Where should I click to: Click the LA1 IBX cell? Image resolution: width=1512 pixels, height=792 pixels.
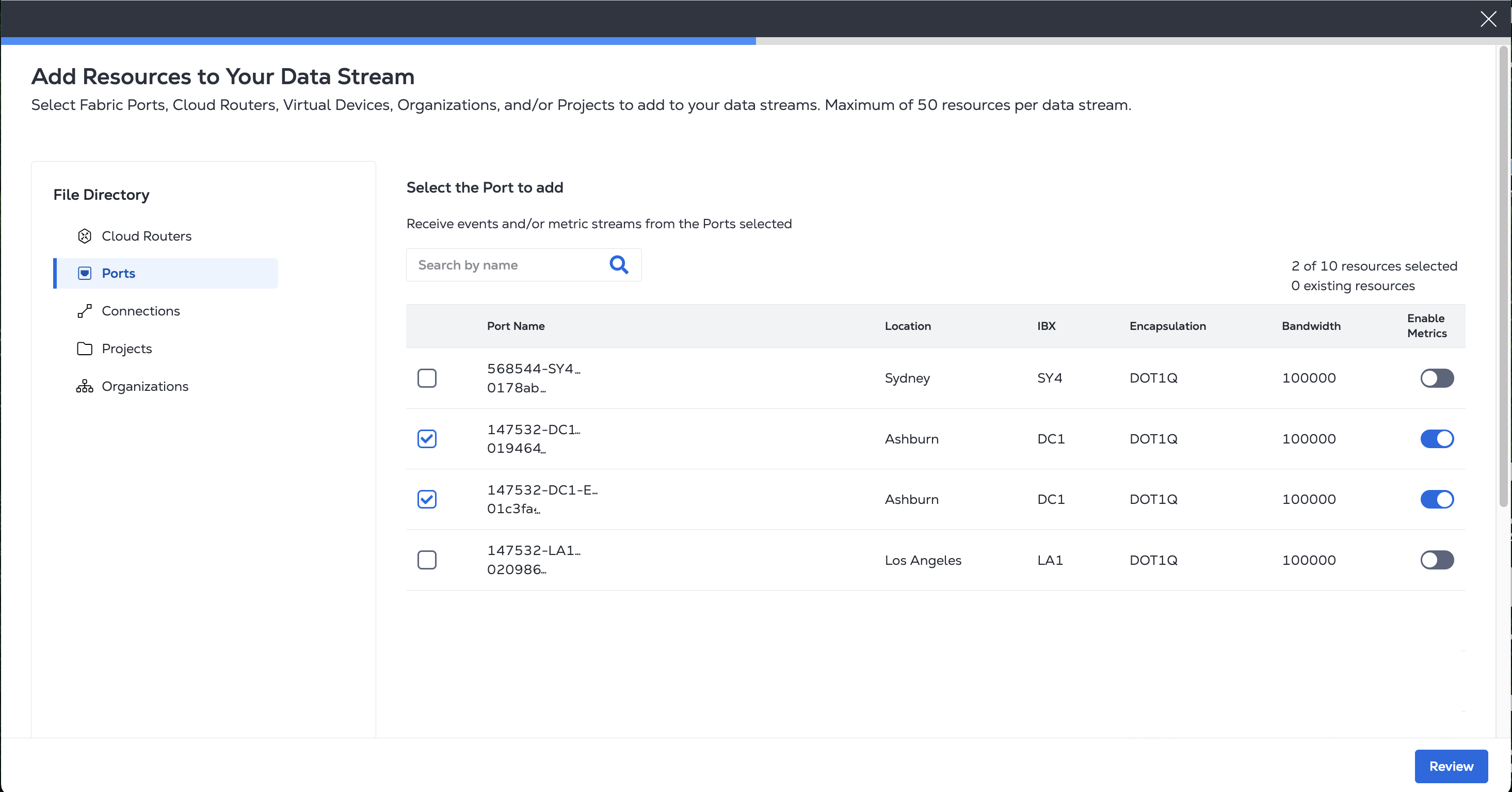(x=1050, y=560)
